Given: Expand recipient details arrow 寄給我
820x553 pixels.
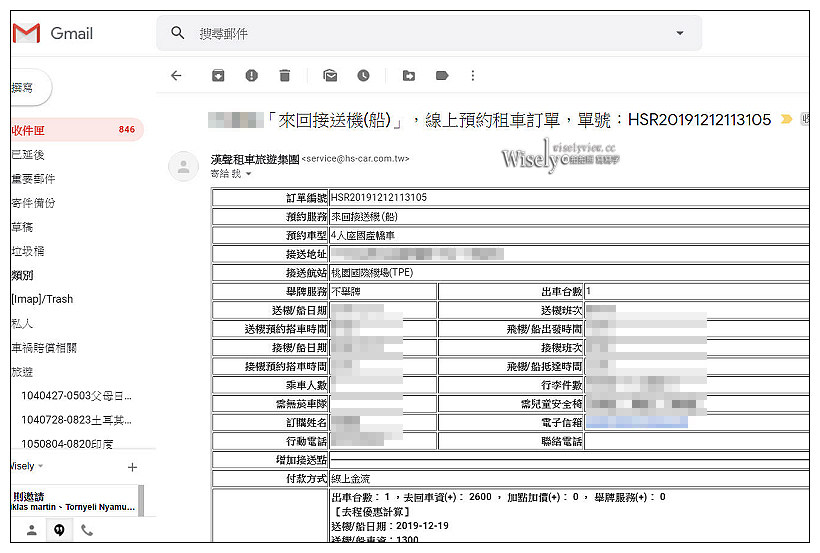Looking at the screenshot, I should coord(248,174).
